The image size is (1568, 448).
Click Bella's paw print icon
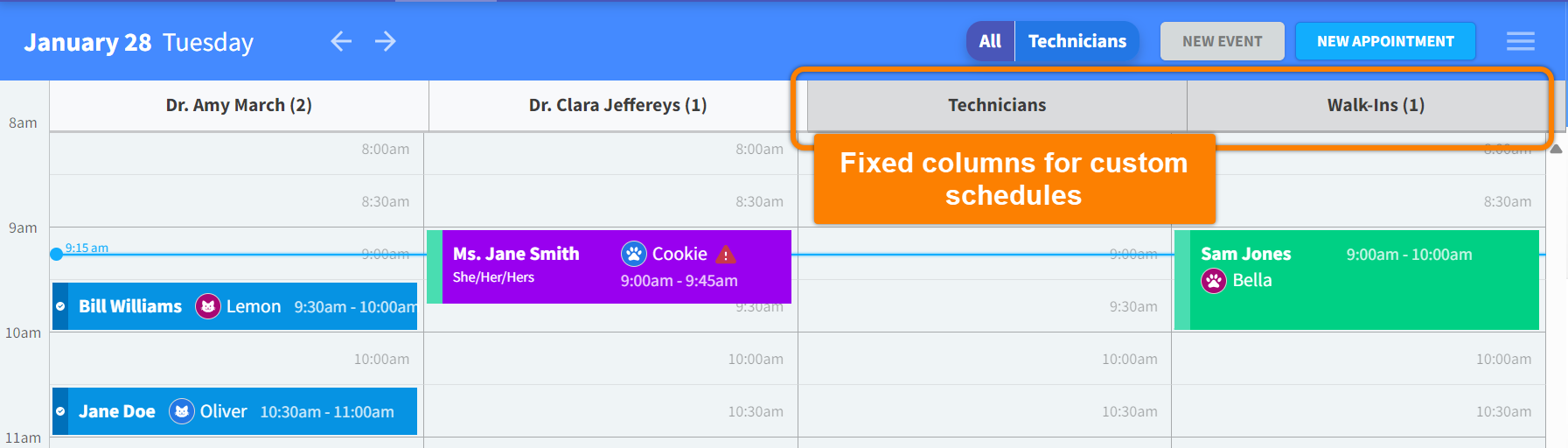pyautogui.click(x=1214, y=281)
